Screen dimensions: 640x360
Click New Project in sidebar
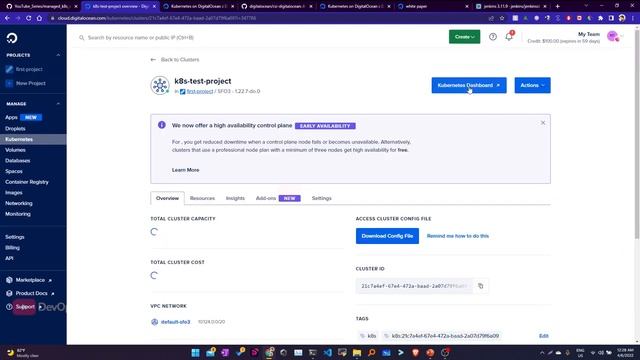click(x=31, y=83)
